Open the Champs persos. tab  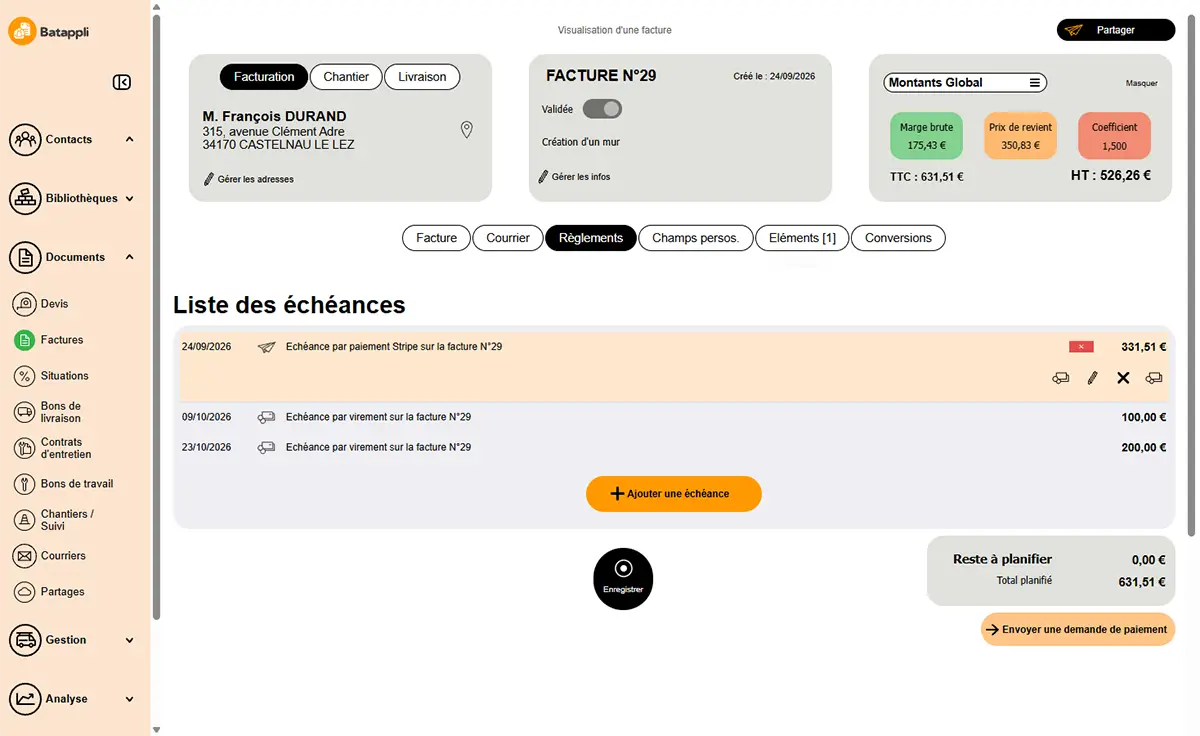[695, 238]
